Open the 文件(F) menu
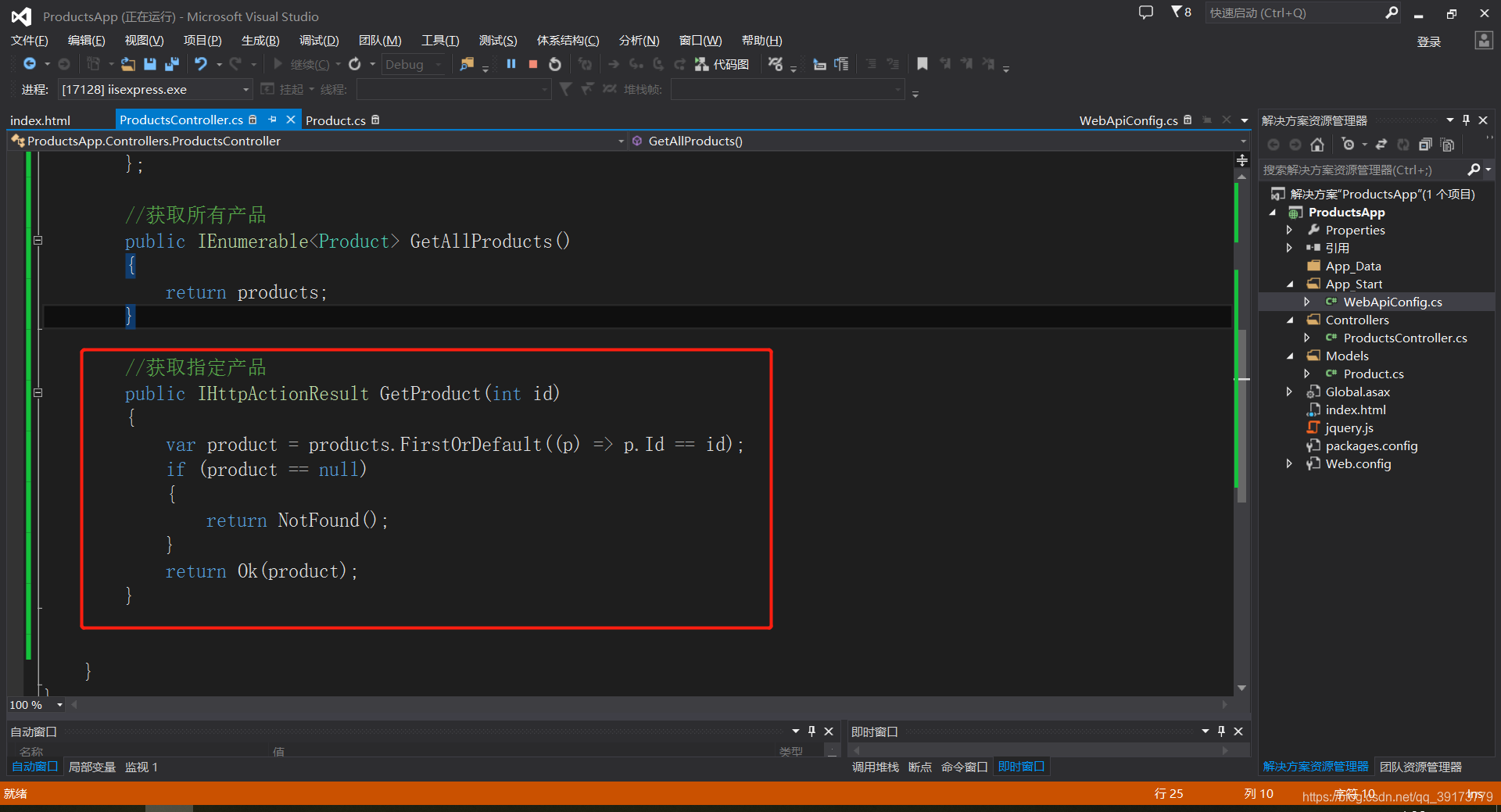 point(30,41)
